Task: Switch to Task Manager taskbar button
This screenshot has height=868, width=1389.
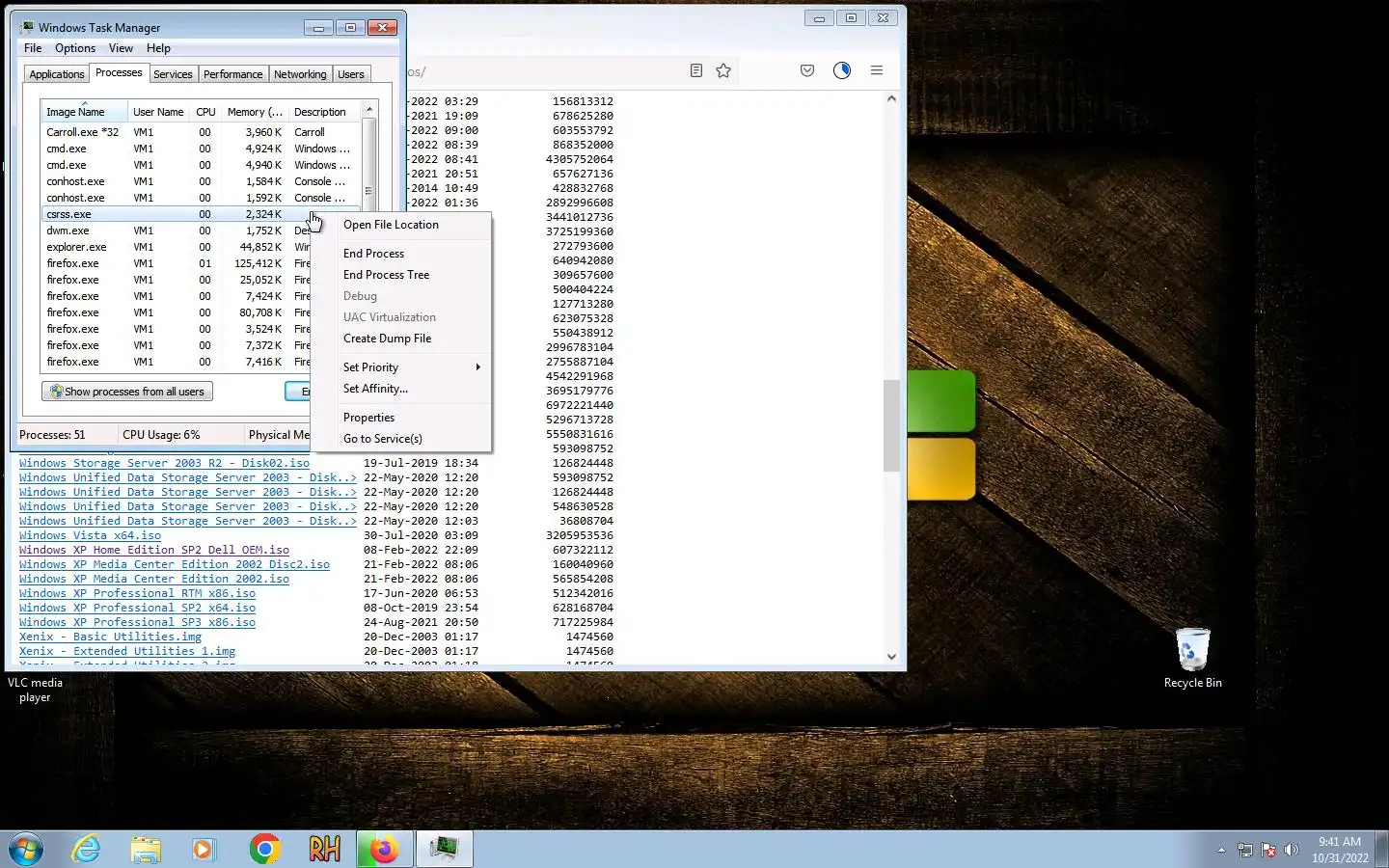Action: tap(444, 850)
